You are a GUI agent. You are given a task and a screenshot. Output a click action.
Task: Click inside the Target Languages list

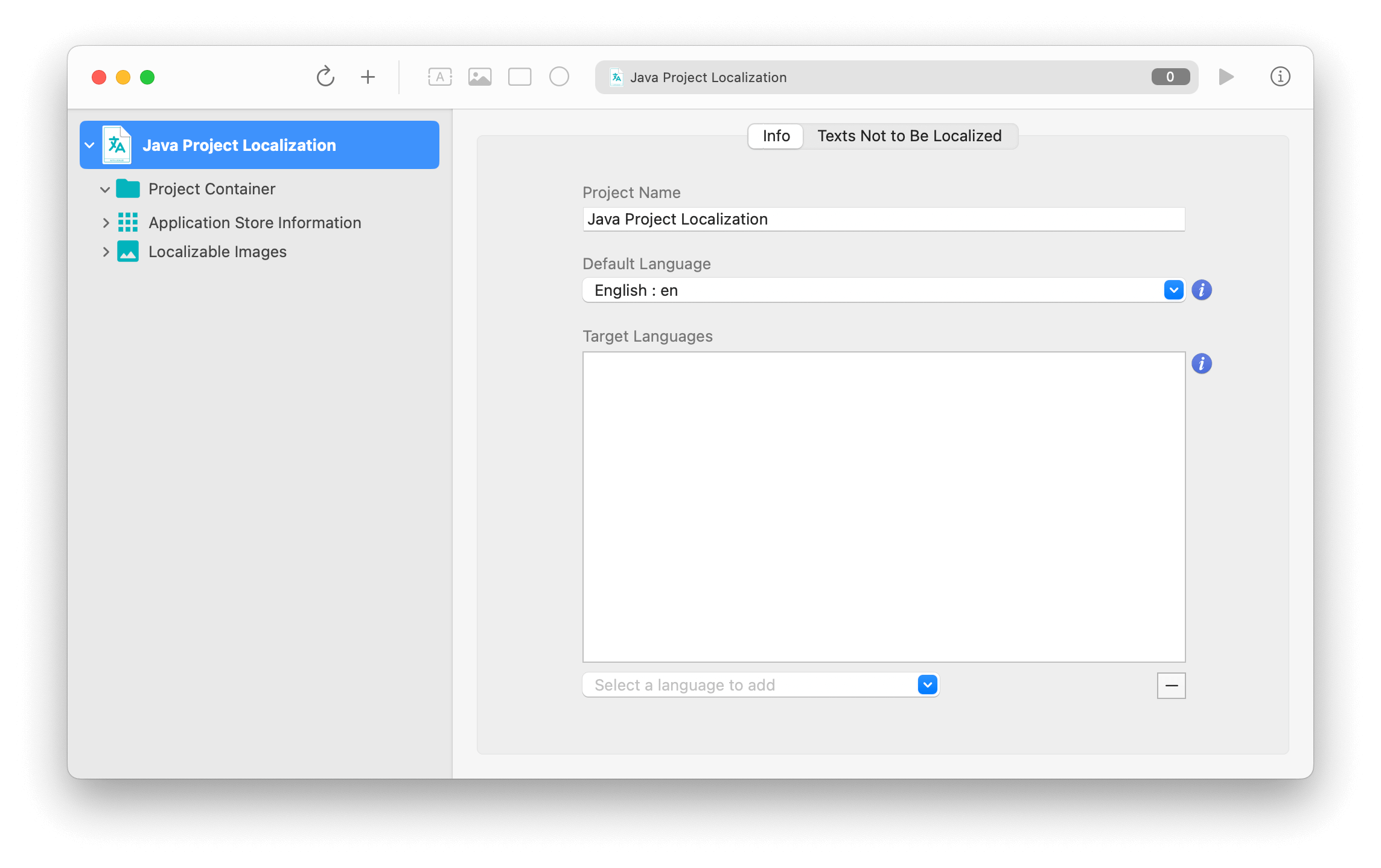884,507
